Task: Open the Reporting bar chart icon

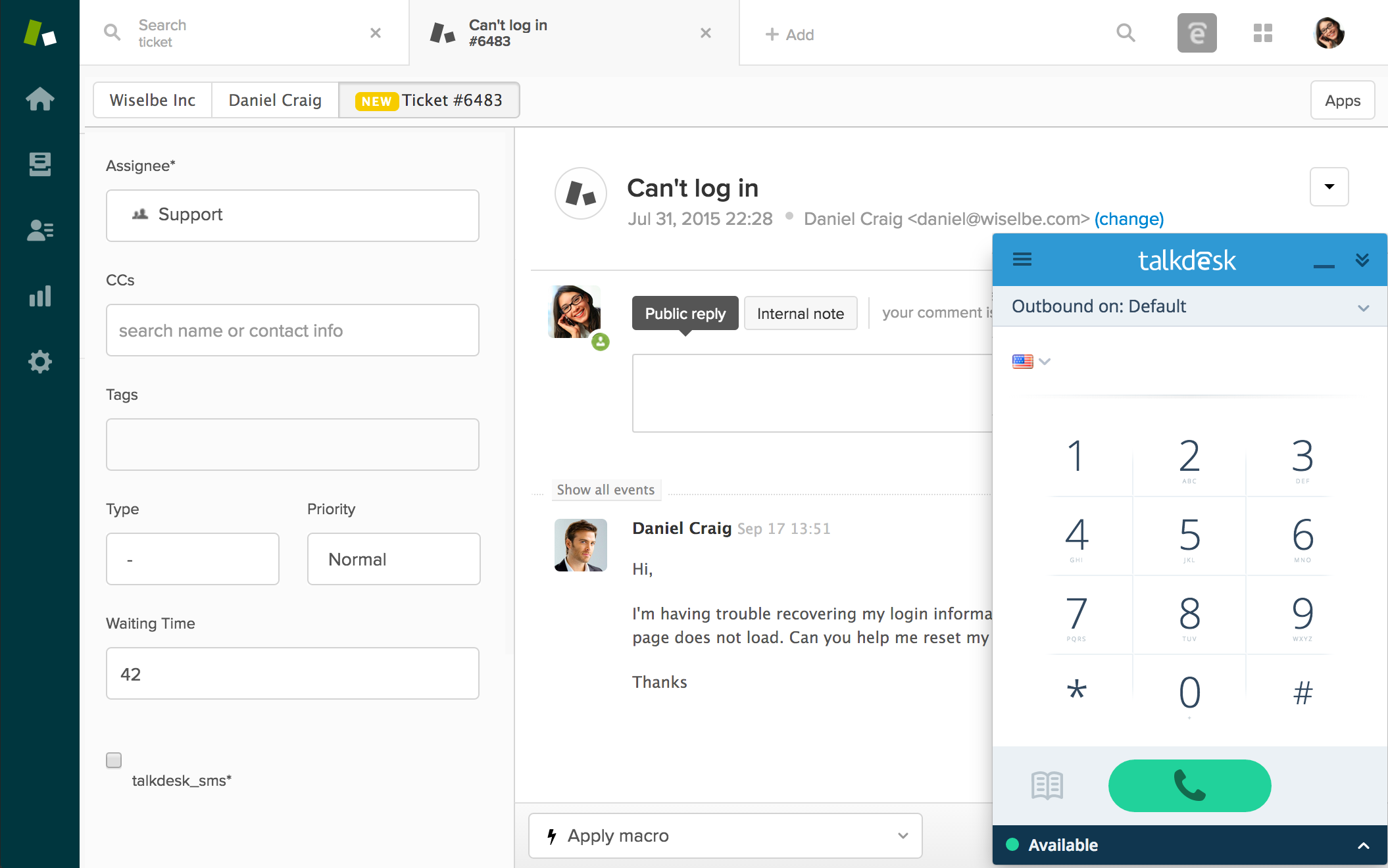Action: (39, 296)
